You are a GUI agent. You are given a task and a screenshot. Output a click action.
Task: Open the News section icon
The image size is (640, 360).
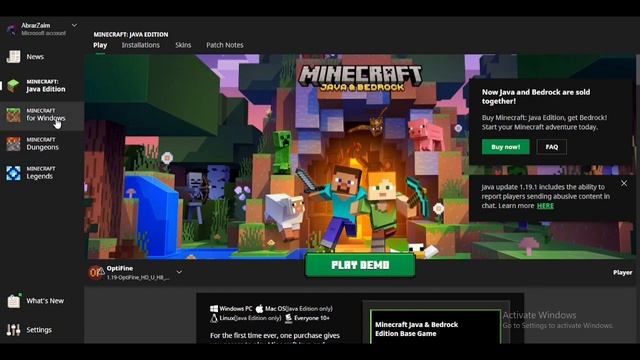(x=13, y=57)
